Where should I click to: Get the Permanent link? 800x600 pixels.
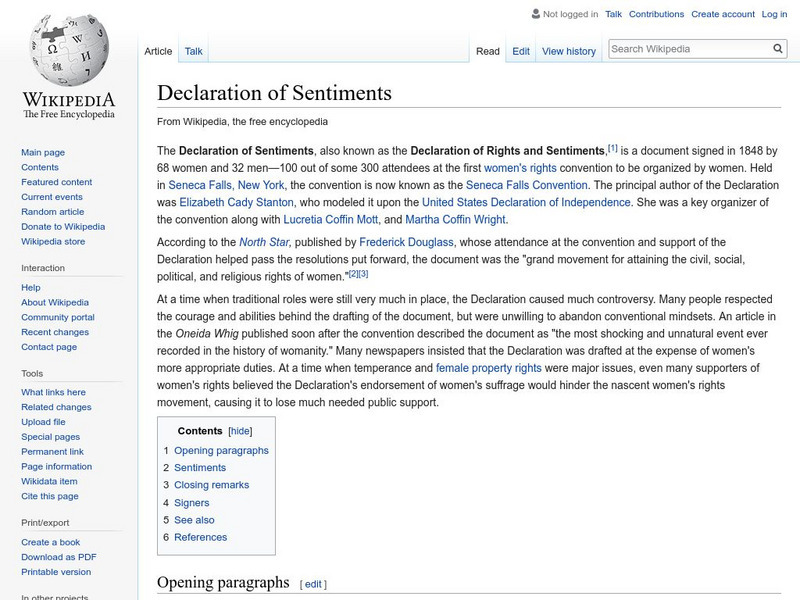pyautogui.click(x=53, y=452)
